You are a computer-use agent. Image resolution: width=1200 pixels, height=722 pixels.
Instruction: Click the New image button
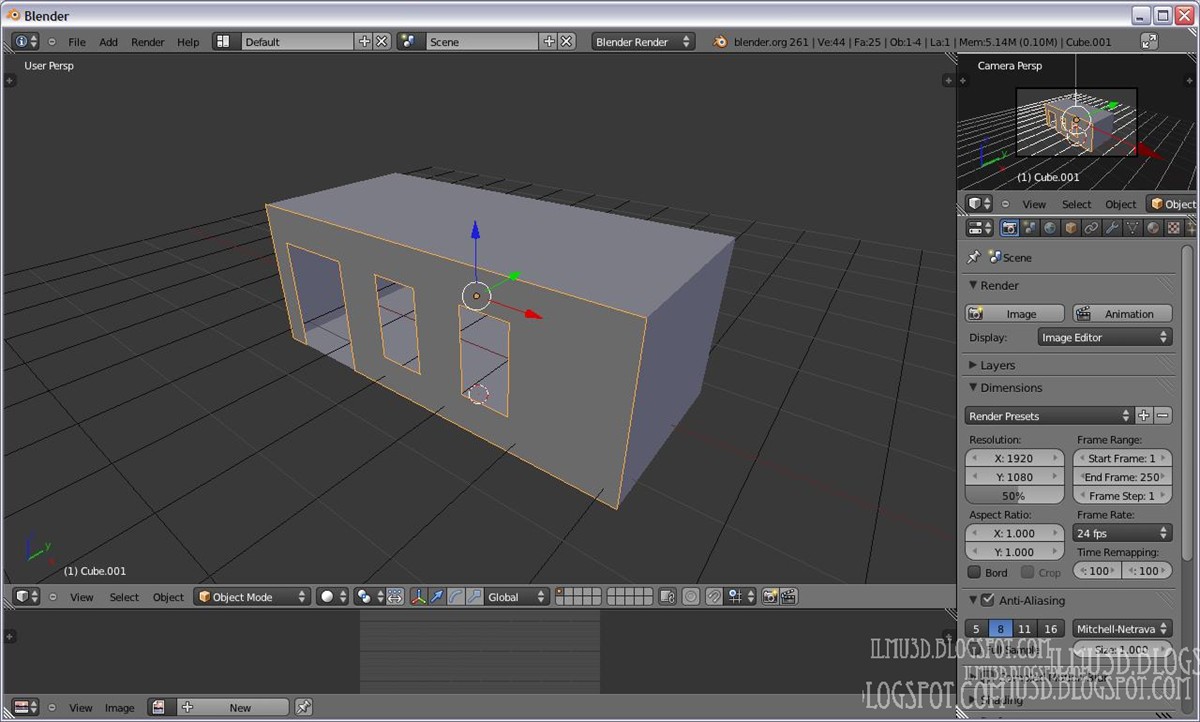[232, 707]
